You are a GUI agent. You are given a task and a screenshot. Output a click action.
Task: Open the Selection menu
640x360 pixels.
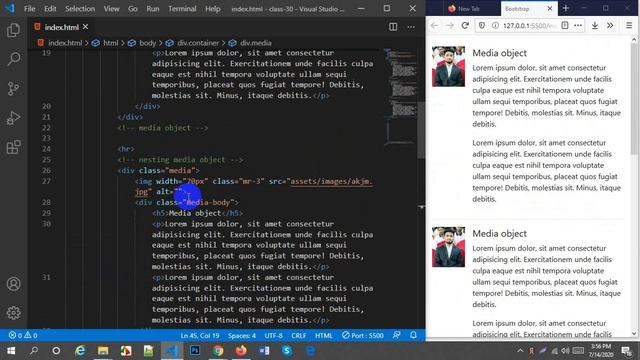(x=80, y=9)
